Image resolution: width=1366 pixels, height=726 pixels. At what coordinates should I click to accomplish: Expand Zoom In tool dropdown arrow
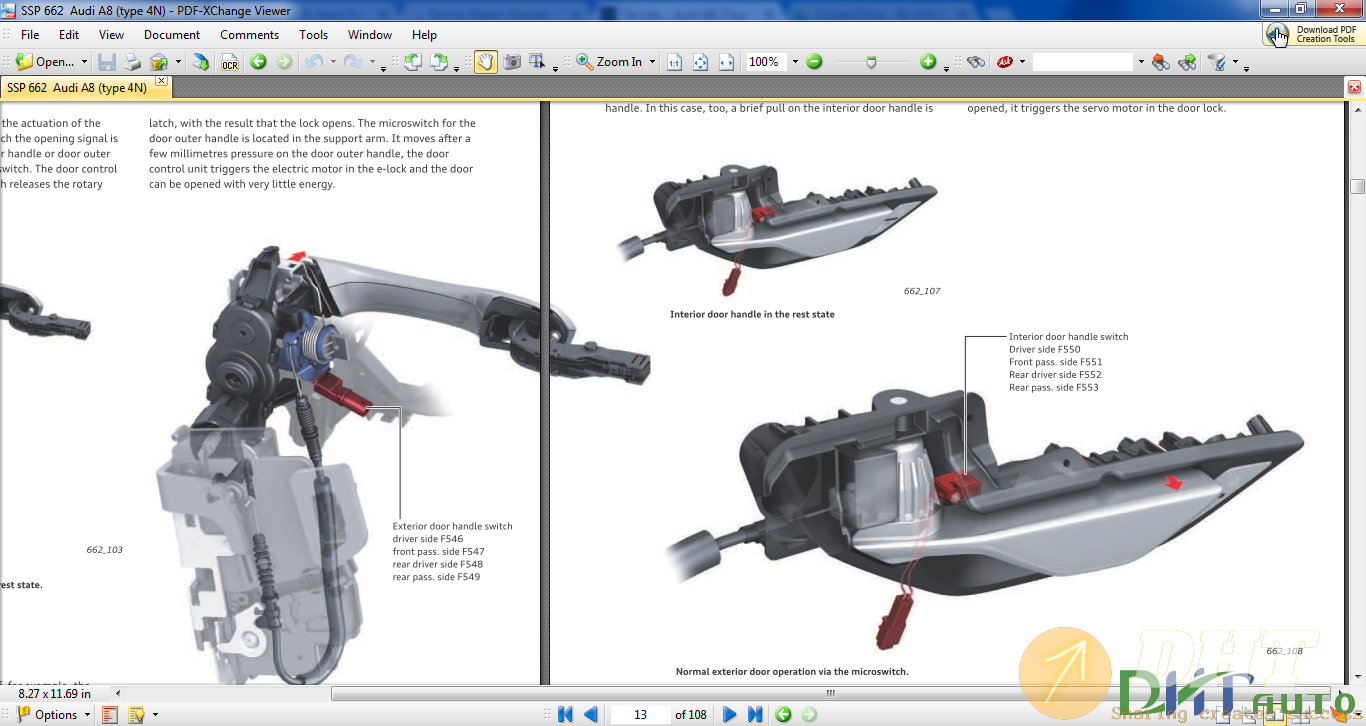652,62
